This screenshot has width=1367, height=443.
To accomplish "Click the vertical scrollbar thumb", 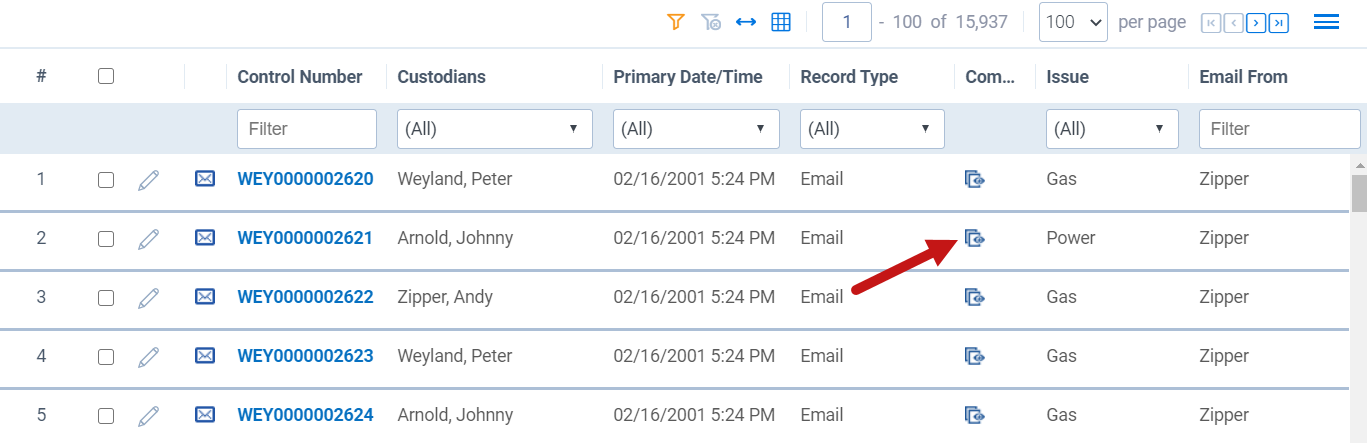I will (1359, 194).
